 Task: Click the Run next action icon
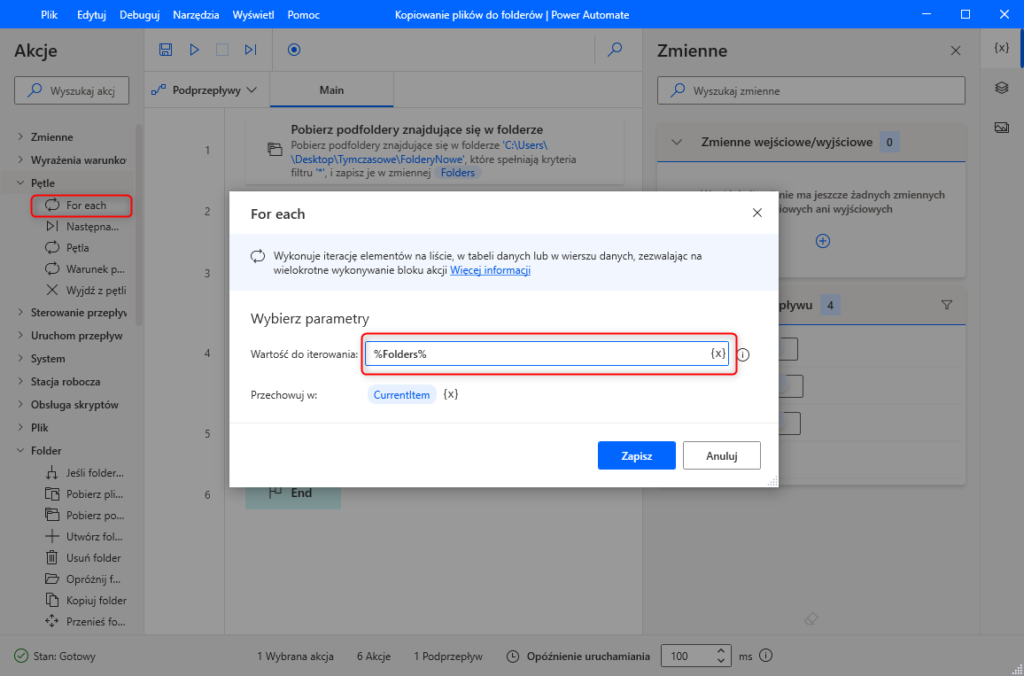click(251, 49)
